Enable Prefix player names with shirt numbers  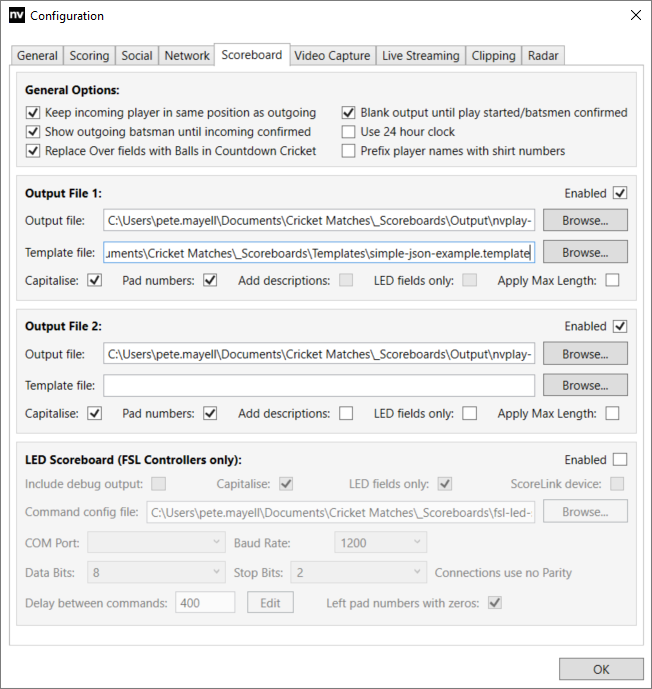(x=349, y=151)
